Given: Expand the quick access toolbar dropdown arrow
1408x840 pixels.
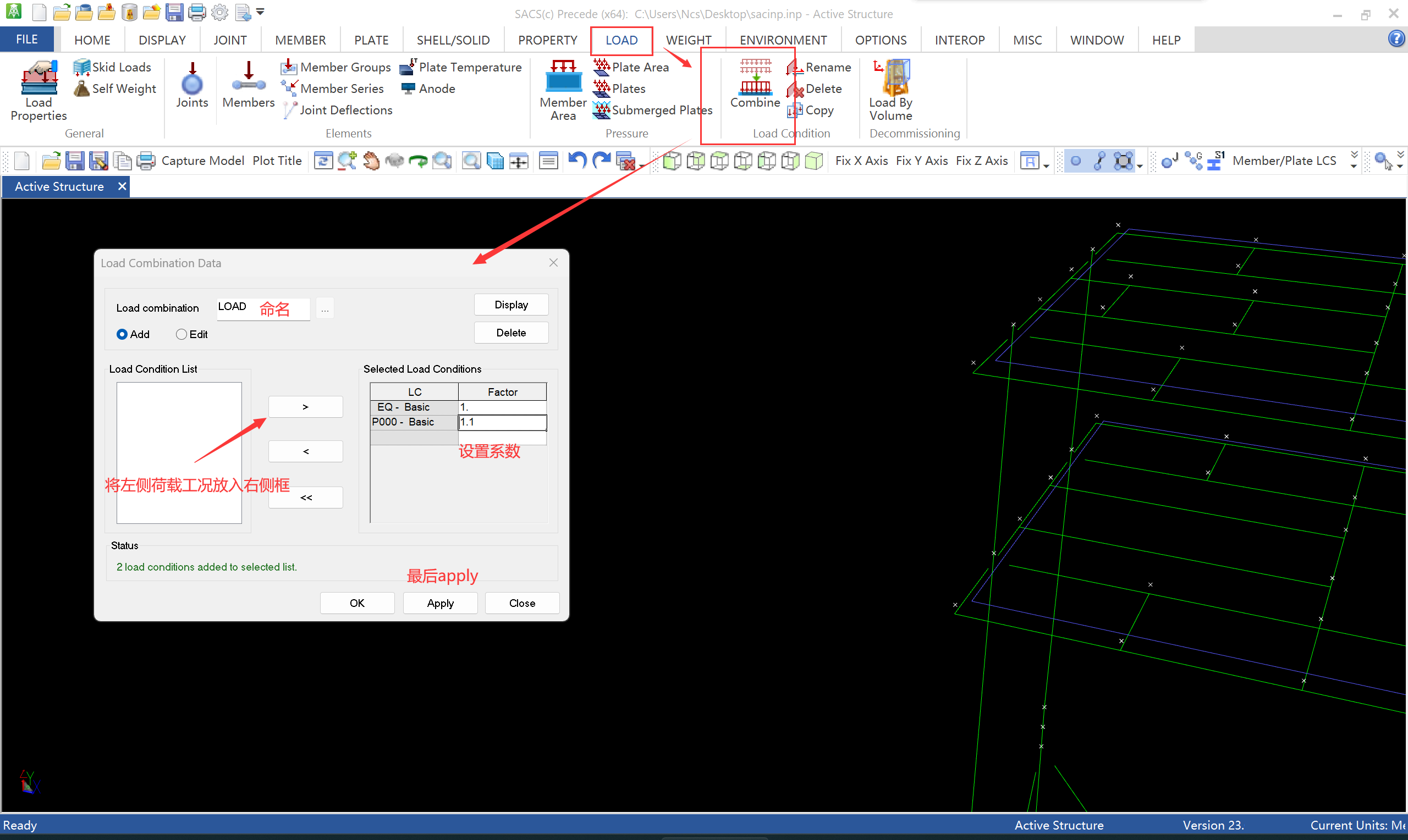Looking at the screenshot, I should (x=261, y=12).
